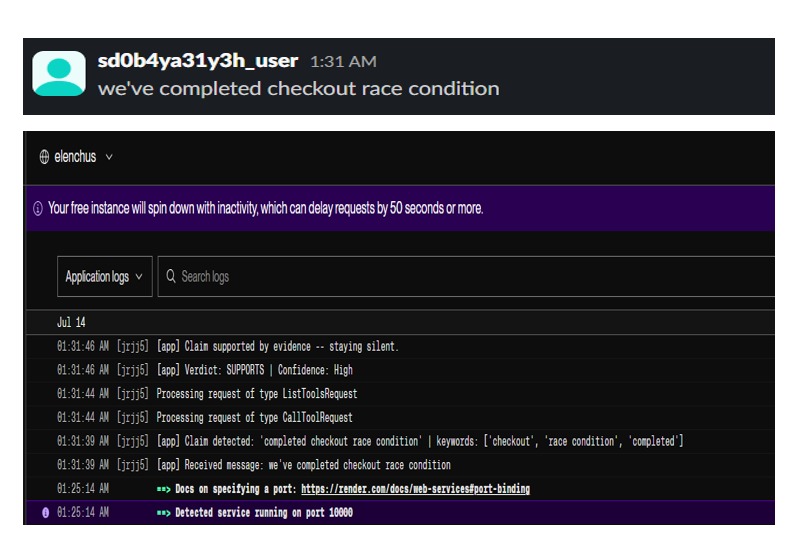Click log line starting 'Claim detected:'
This screenshot has height=540, width=790.
pyautogui.click(x=420, y=441)
